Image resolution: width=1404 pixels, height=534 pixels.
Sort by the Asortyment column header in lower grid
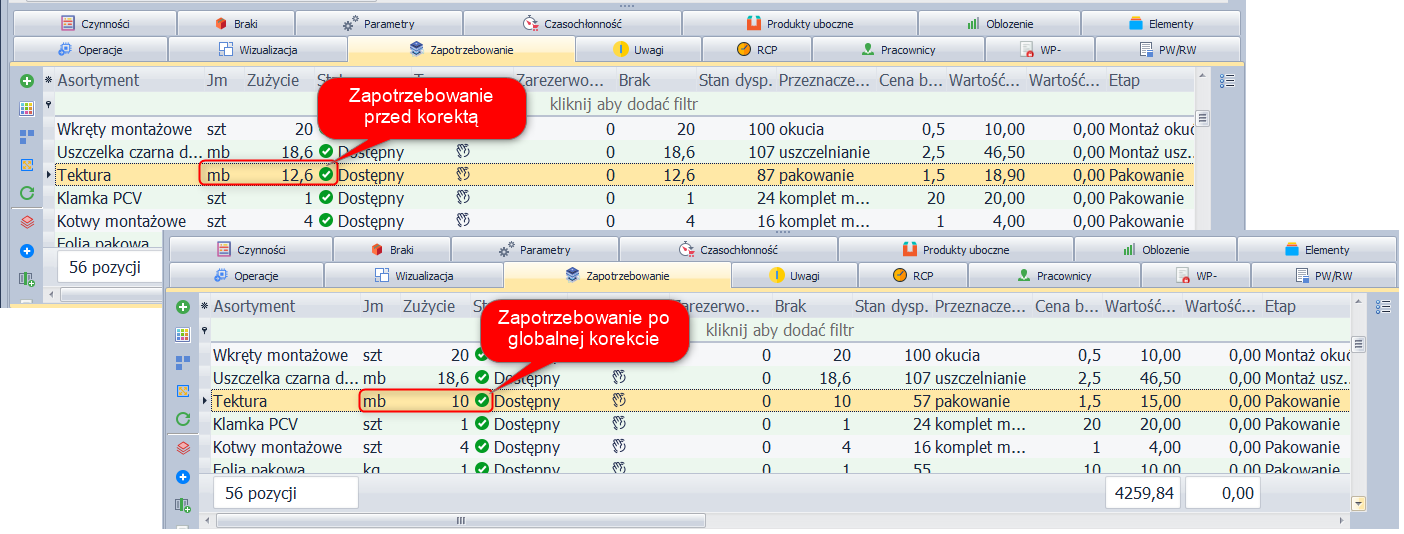(x=254, y=307)
